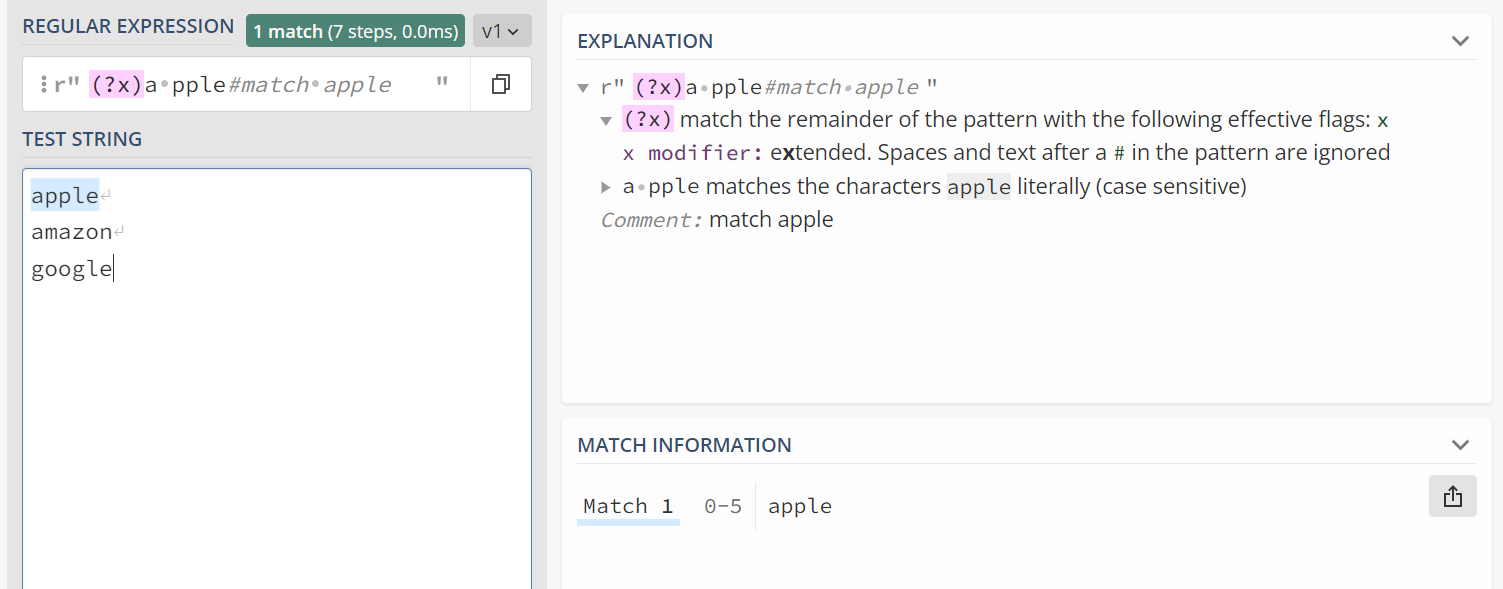Viewport: 1503px width, 589px height.
Task: Click the export match information icon
Action: coord(1453,496)
